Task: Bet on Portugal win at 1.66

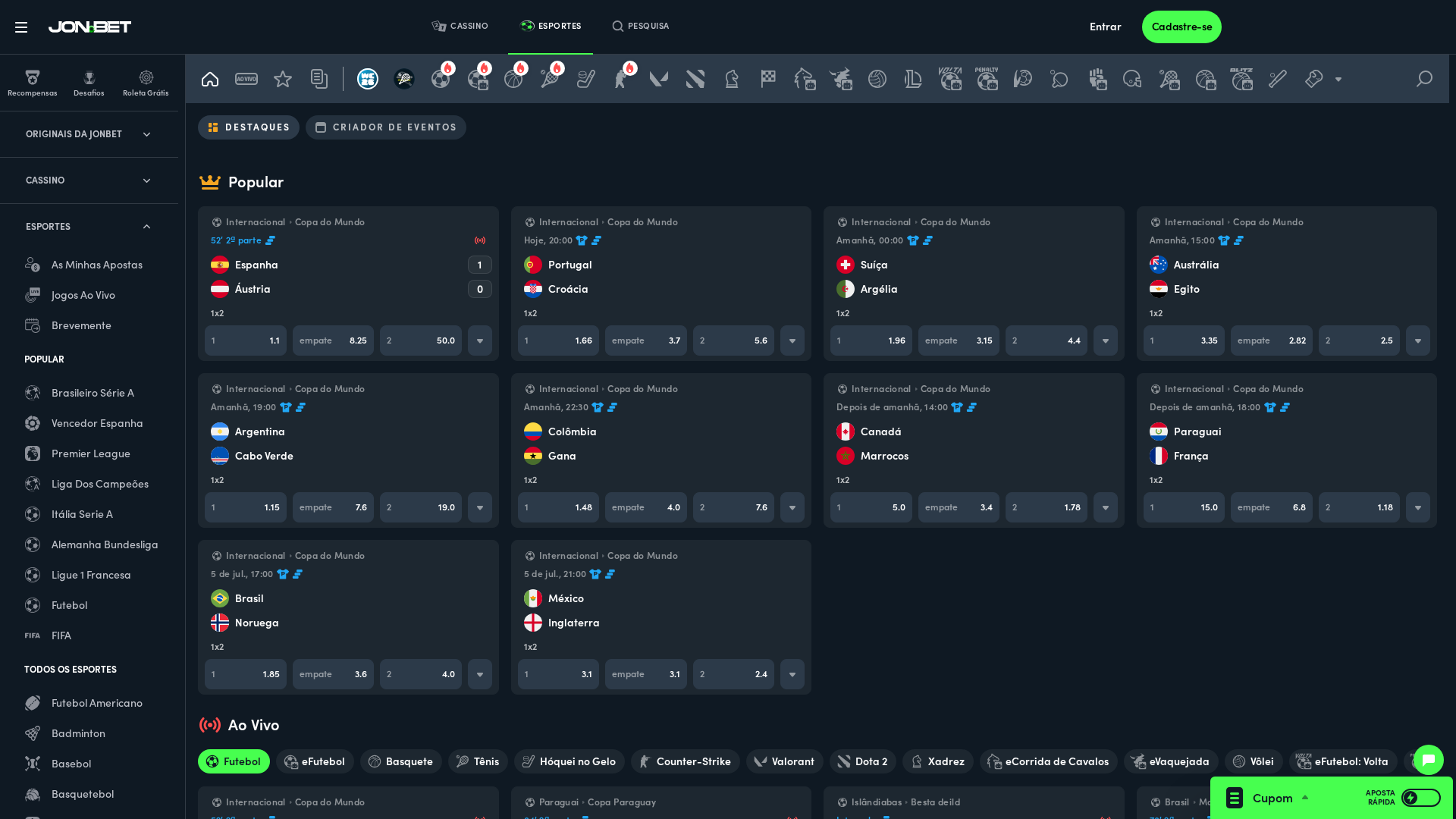Action: click(558, 340)
